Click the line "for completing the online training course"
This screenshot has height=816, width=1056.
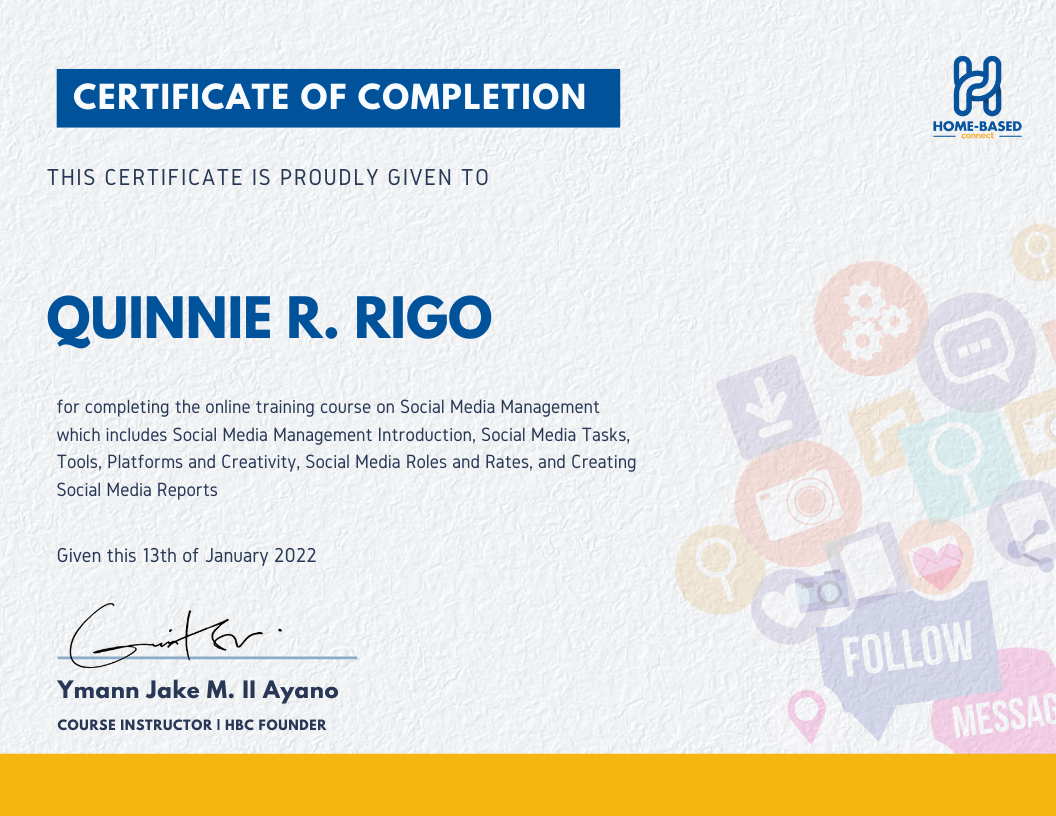click(x=328, y=407)
